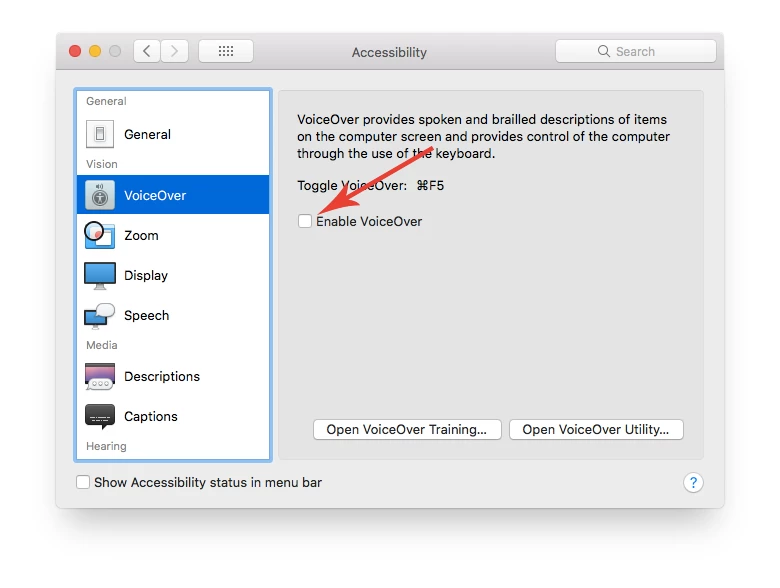Click the red close window button
The height and width of the screenshot is (588, 780).
[75, 51]
